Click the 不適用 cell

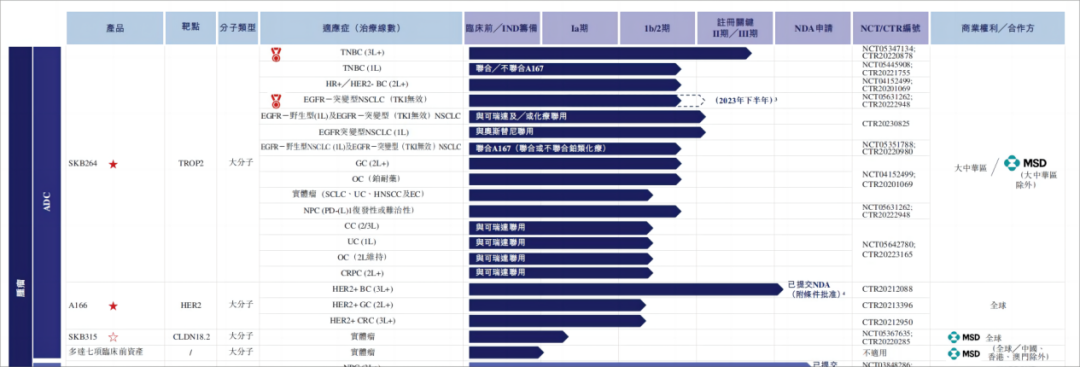875,353
